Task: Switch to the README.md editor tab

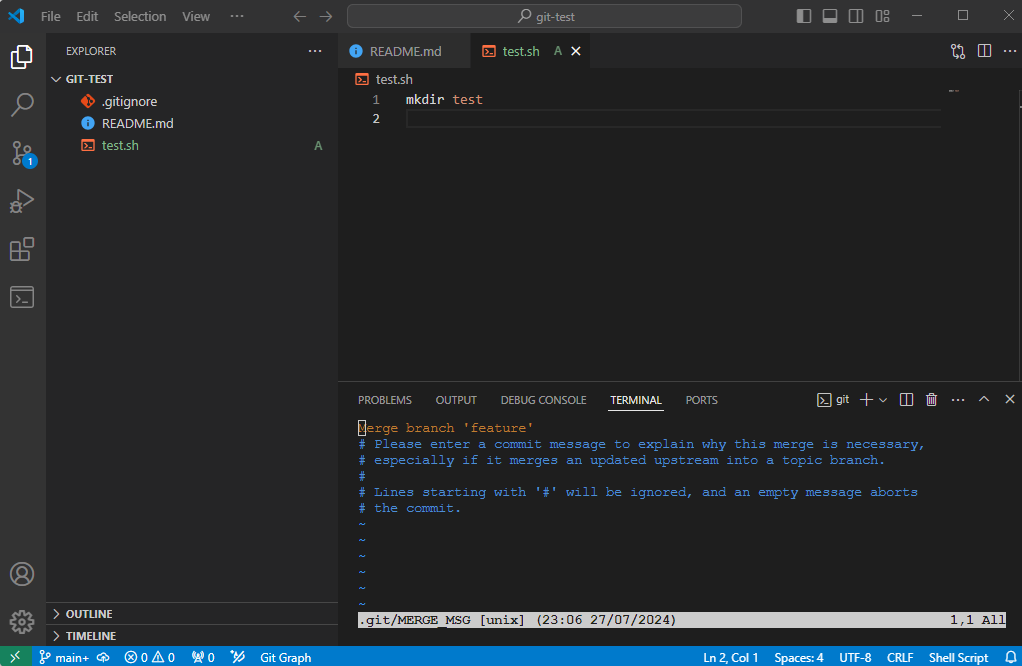Action: pyautogui.click(x=404, y=51)
